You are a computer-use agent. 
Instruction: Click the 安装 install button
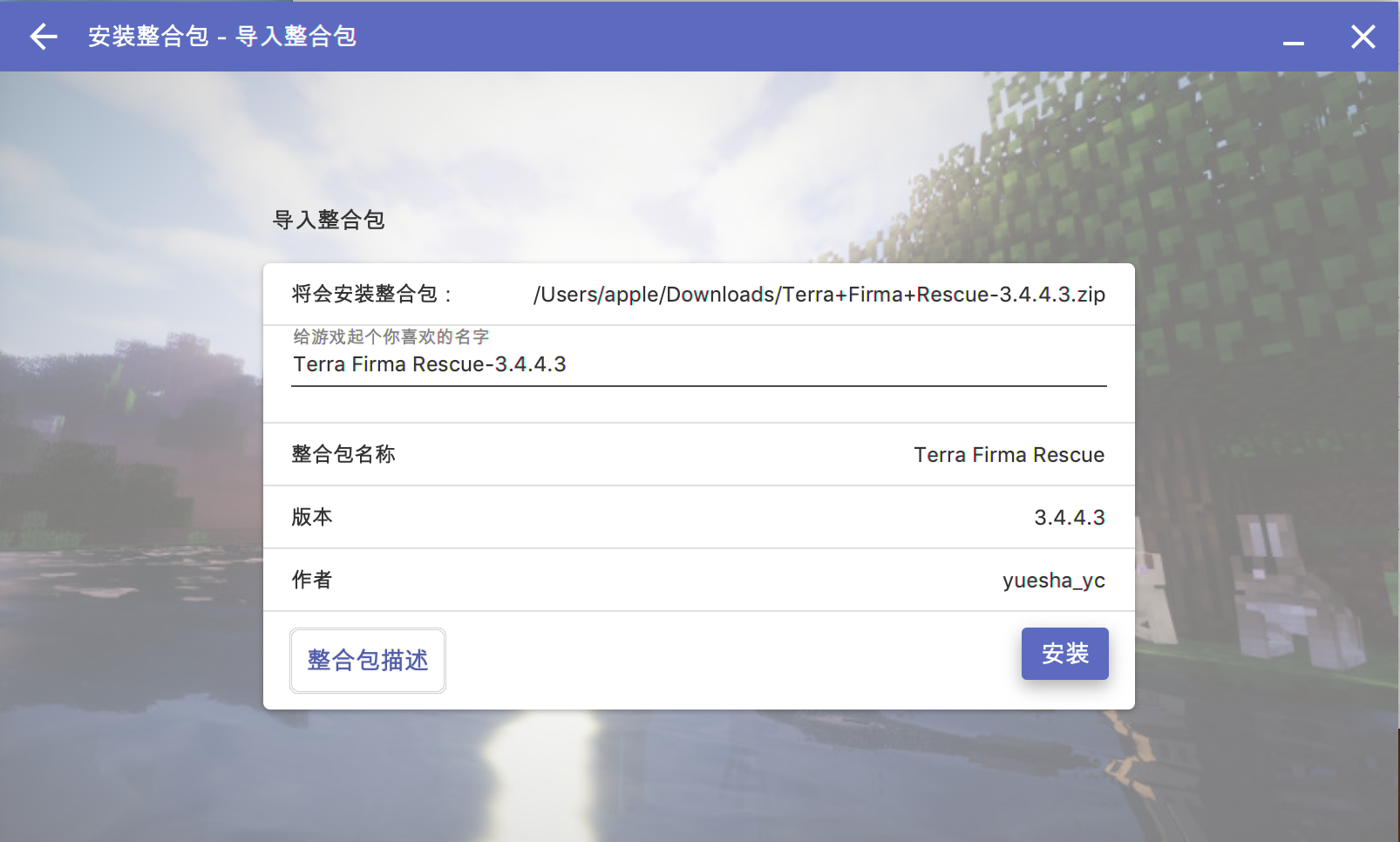[x=1065, y=654]
